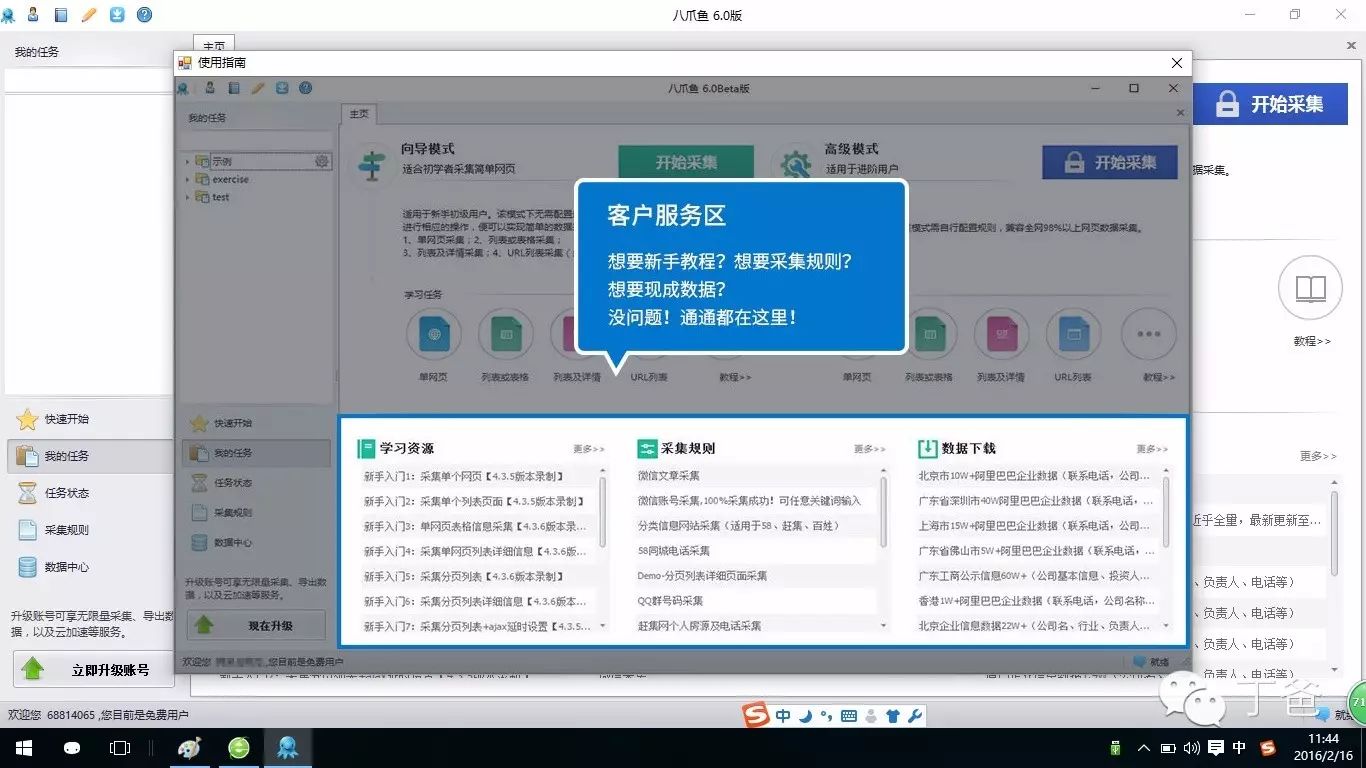Open 北京市10W+阿里巴巴企业数据 download entry
This screenshot has height=768, width=1366.
pos(1036,476)
